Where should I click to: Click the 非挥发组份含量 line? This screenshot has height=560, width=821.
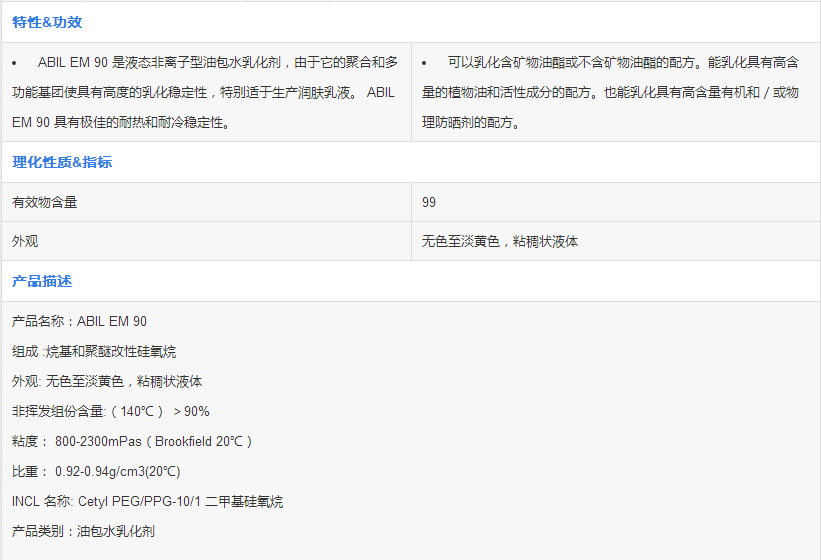(x=110, y=412)
